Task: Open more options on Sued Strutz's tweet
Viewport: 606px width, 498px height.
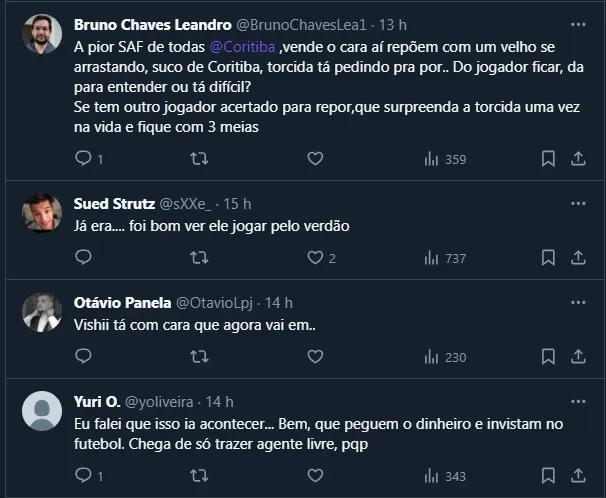Action: point(578,203)
